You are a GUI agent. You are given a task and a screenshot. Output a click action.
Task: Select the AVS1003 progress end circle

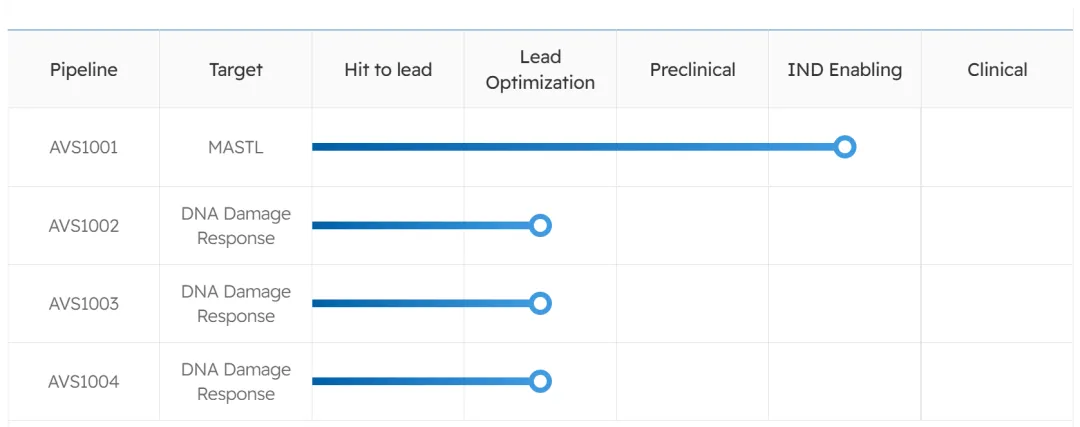tap(540, 303)
